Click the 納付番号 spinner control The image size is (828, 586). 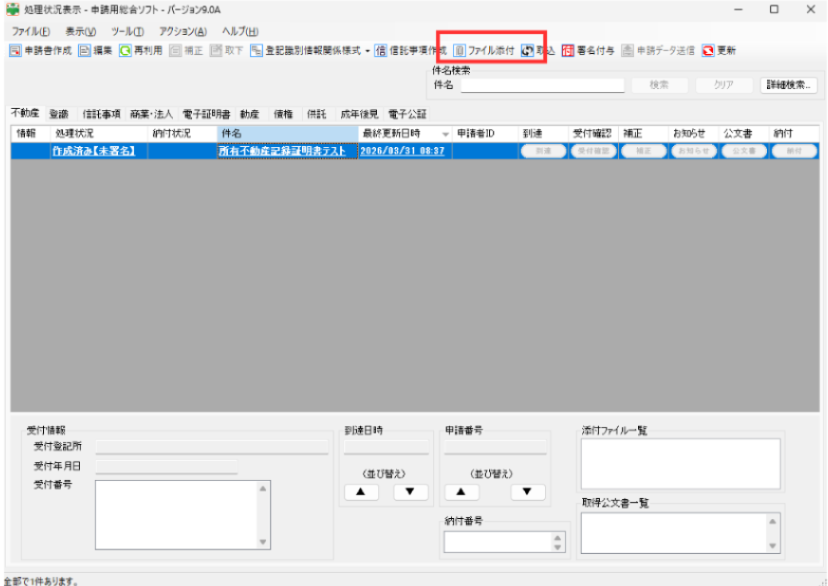click(558, 541)
